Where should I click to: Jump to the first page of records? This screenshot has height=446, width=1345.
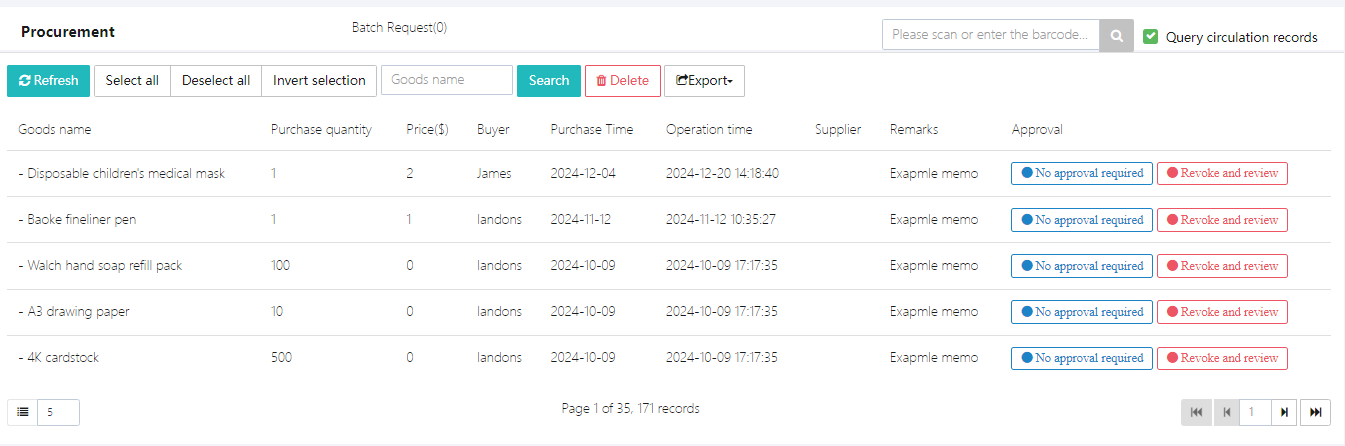[1196, 412]
